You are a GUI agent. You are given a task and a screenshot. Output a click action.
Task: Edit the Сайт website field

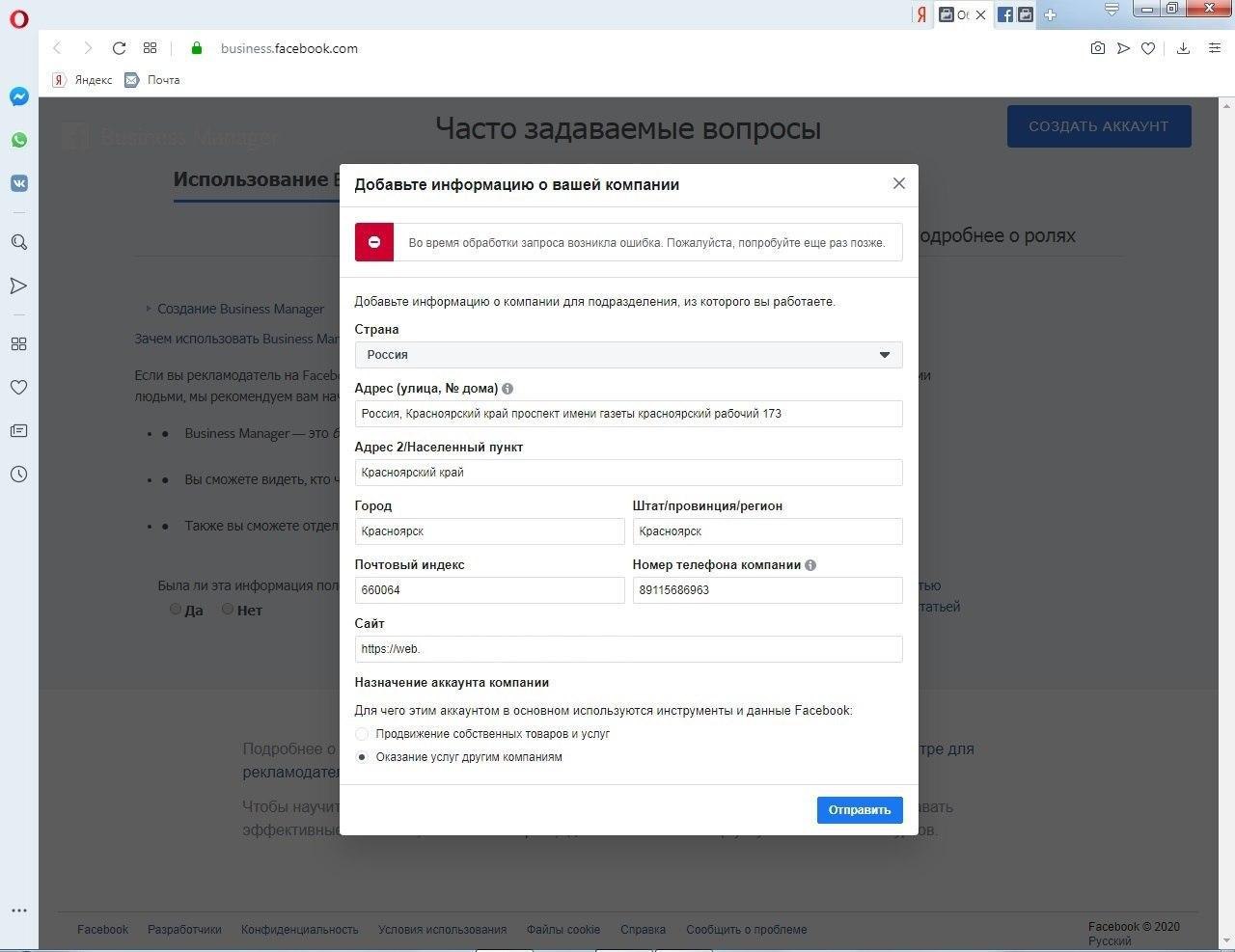pyautogui.click(x=628, y=649)
